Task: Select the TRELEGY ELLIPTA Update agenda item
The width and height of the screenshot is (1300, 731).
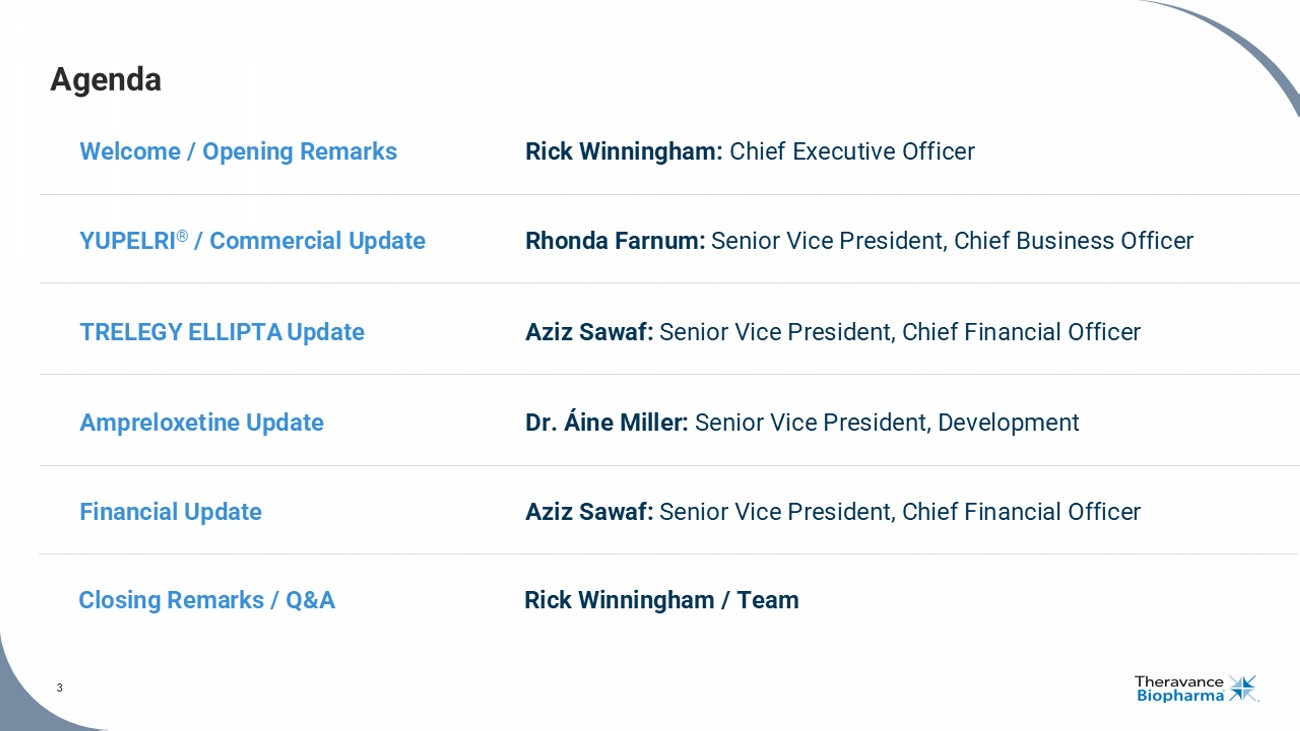Action: tap(222, 332)
